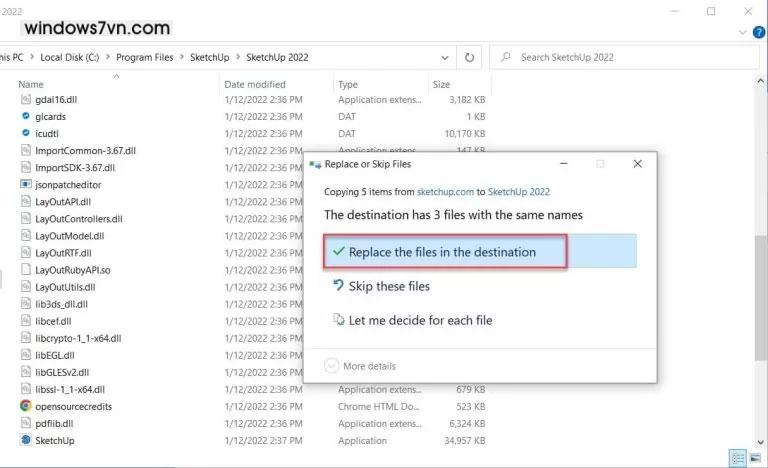Select the jsonpatcheditor file icon
Image resolution: width=768 pixels, height=468 pixels.
pyautogui.click(x=26, y=185)
